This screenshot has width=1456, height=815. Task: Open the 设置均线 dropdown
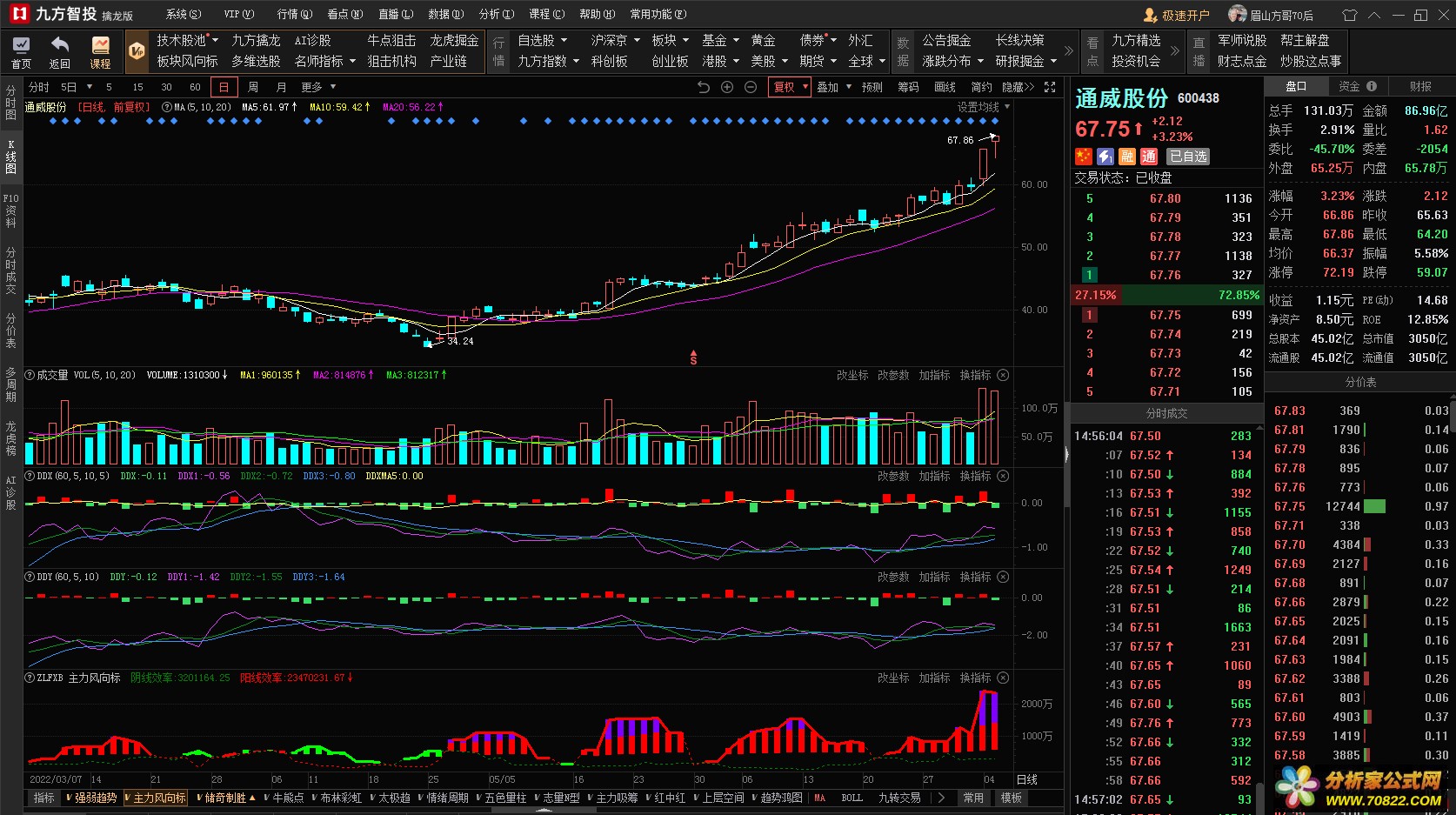[x=984, y=107]
